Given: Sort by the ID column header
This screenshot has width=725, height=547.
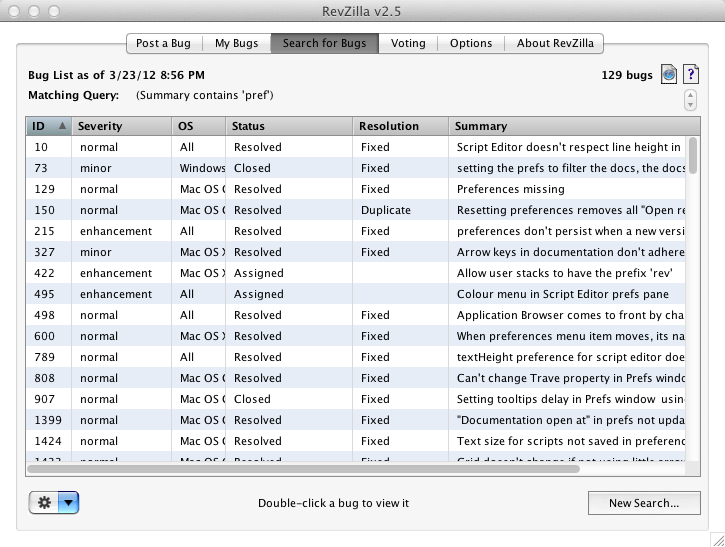Looking at the screenshot, I should pos(49,126).
